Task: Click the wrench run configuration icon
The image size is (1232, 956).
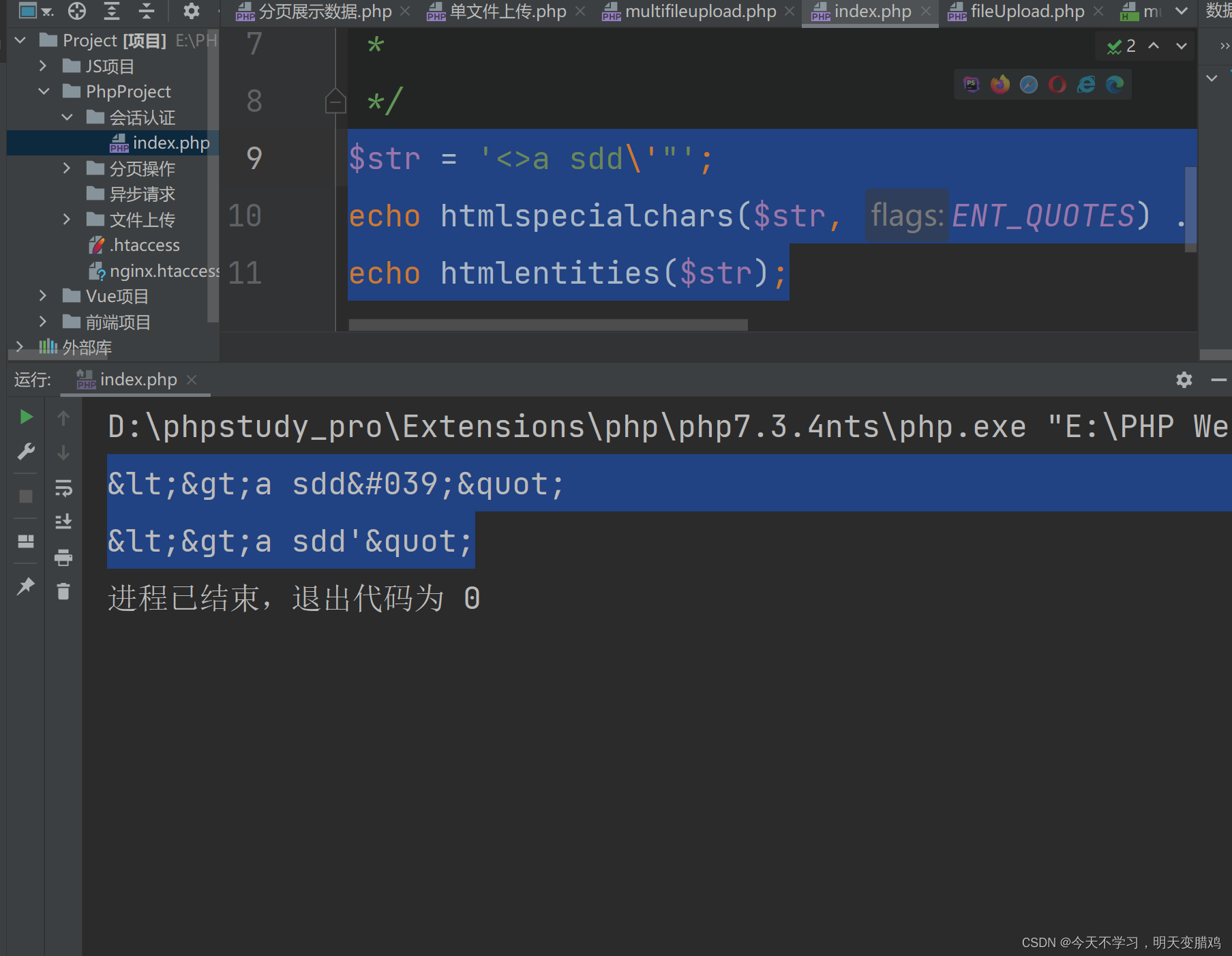Action: tap(26, 451)
